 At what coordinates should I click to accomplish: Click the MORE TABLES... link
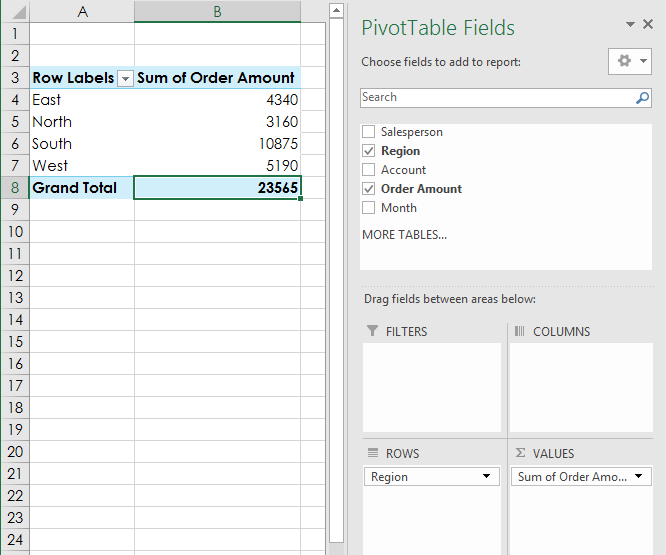(x=404, y=235)
